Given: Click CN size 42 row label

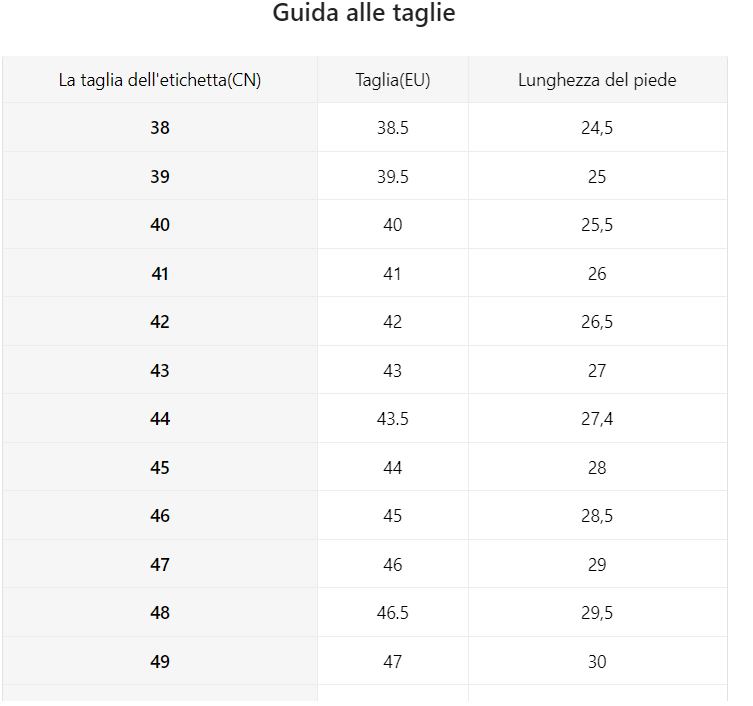Looking at the screenshot, I should click(x=160, y=322).
